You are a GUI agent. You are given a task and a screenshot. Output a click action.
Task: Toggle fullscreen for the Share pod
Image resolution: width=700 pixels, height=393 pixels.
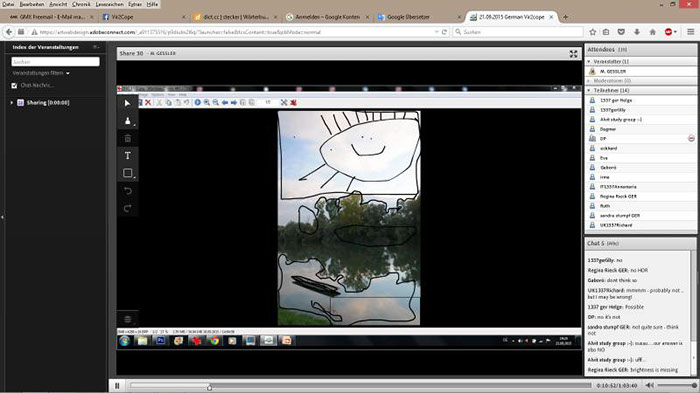[x=573, y=54]
